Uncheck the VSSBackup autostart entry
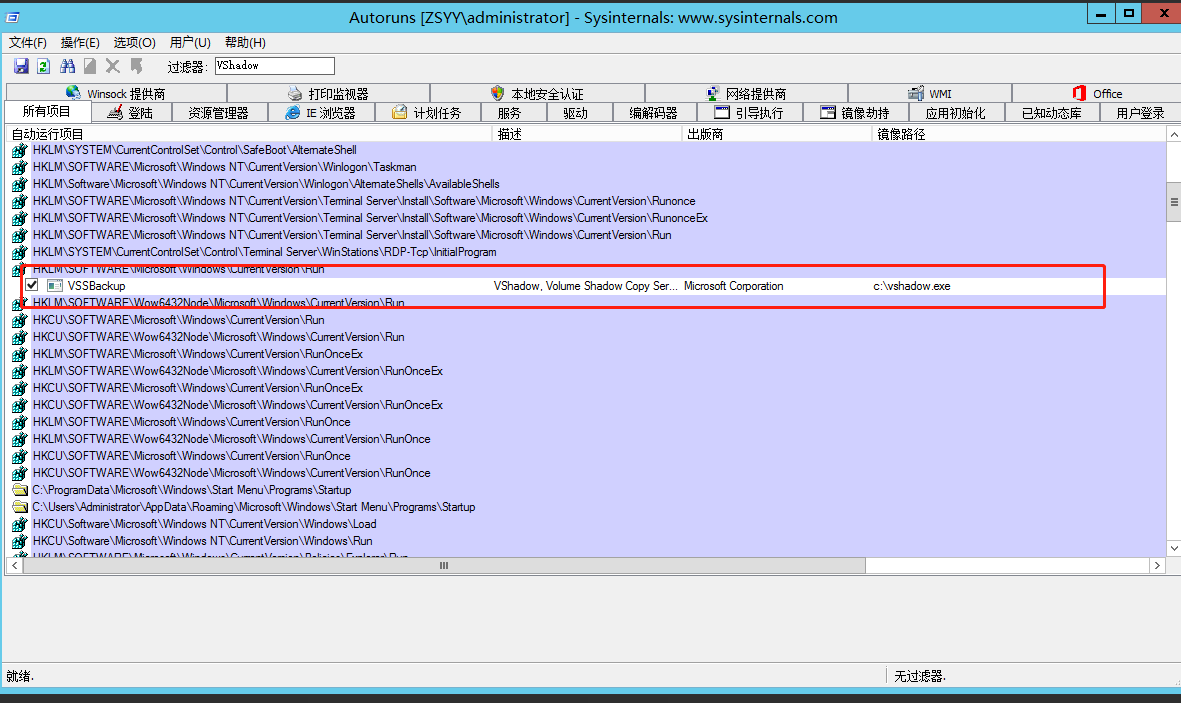The height and width of the screenshot is (703, 1181). click(x=33, y=286)
